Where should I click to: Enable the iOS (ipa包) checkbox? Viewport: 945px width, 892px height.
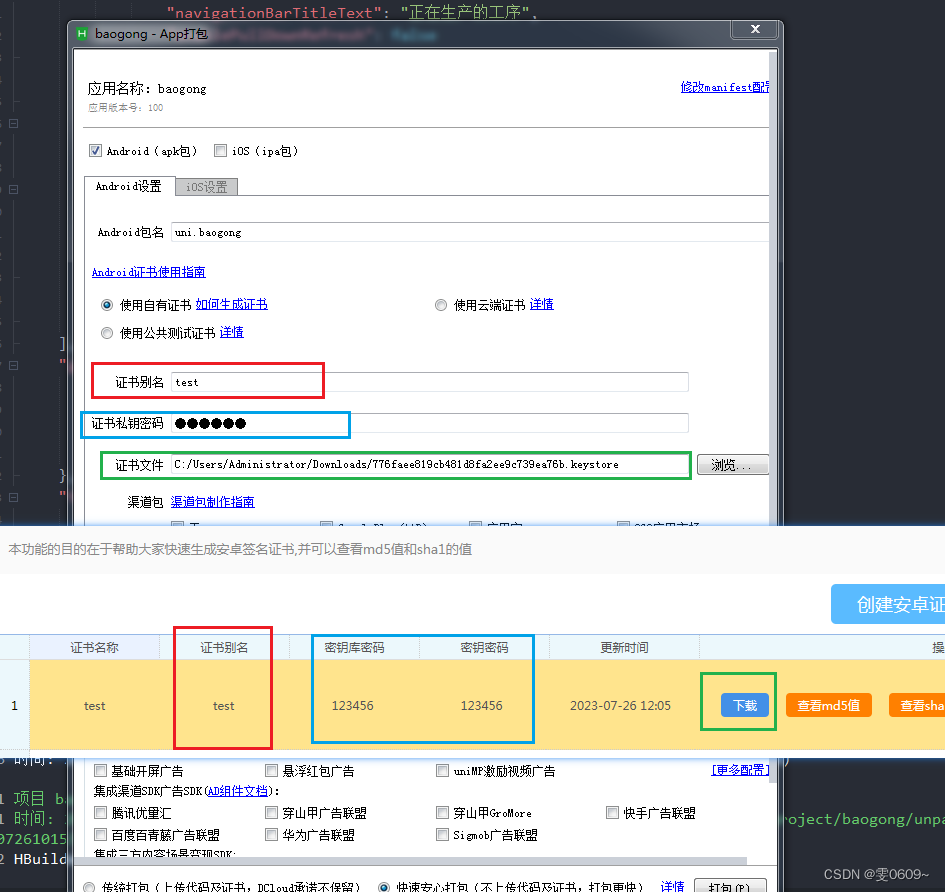220,151
